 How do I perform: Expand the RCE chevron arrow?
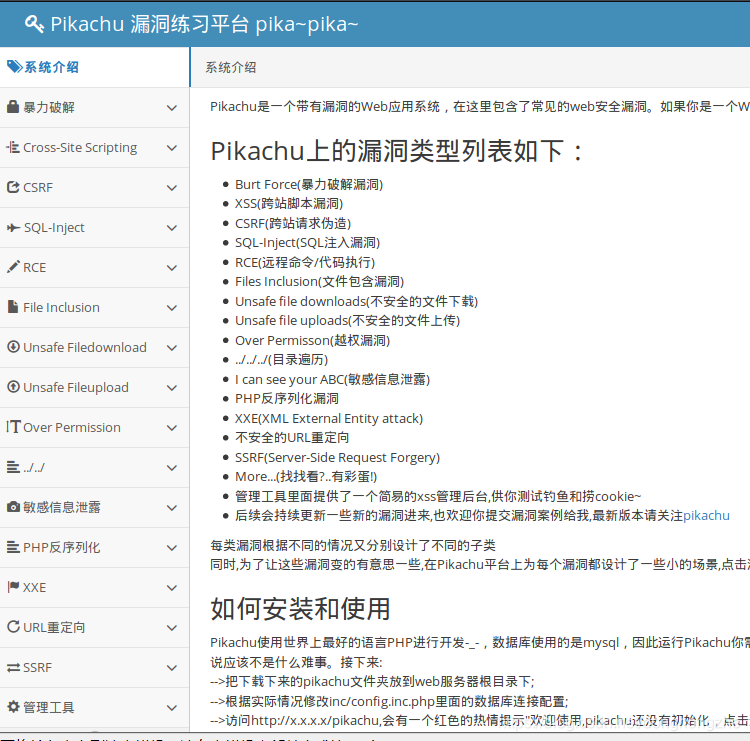172,268
